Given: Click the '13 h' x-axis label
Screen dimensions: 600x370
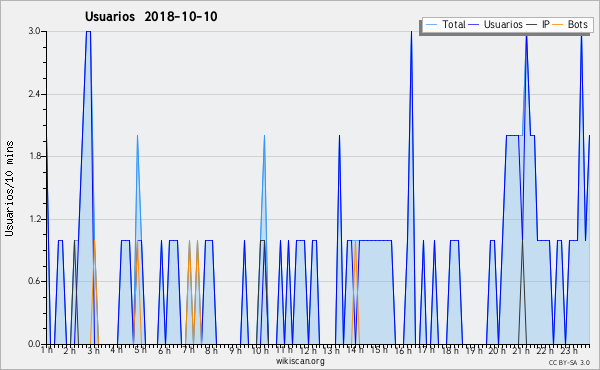Looking at the screenshot, I should coord(331,350).
